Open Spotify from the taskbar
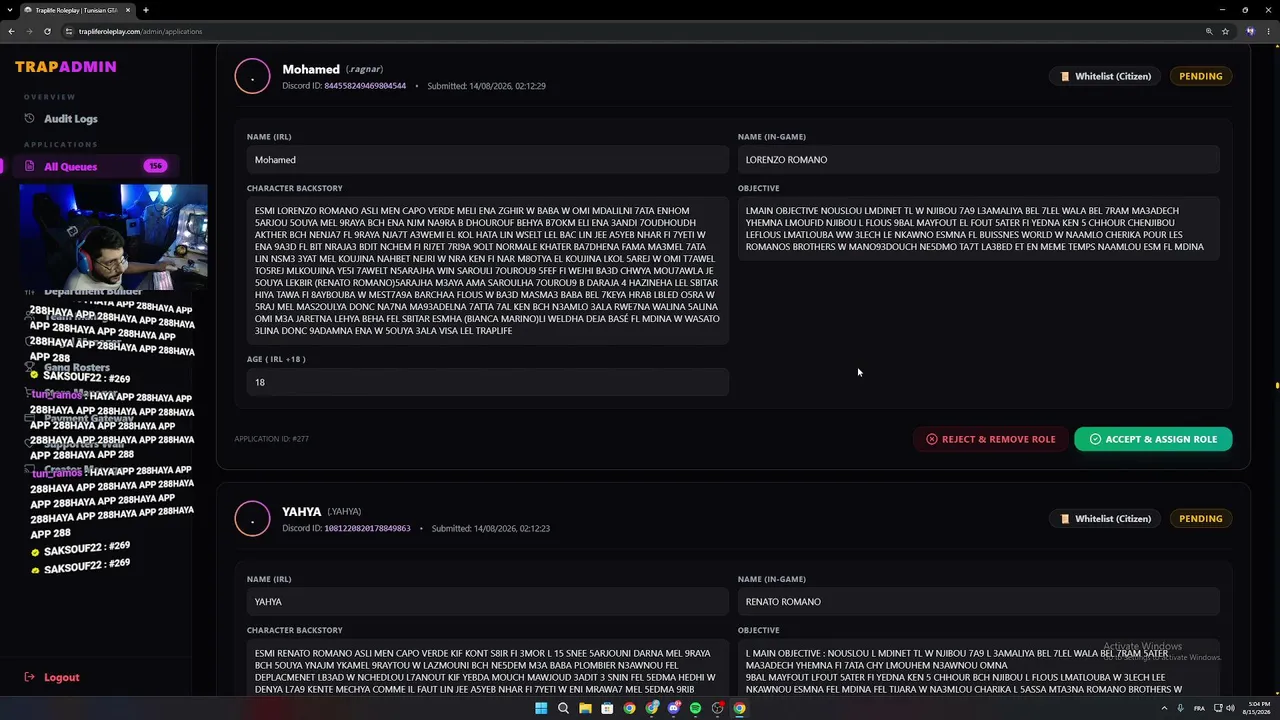The height and width of the screenshot is (720, 1280). (x=695, y=708)
